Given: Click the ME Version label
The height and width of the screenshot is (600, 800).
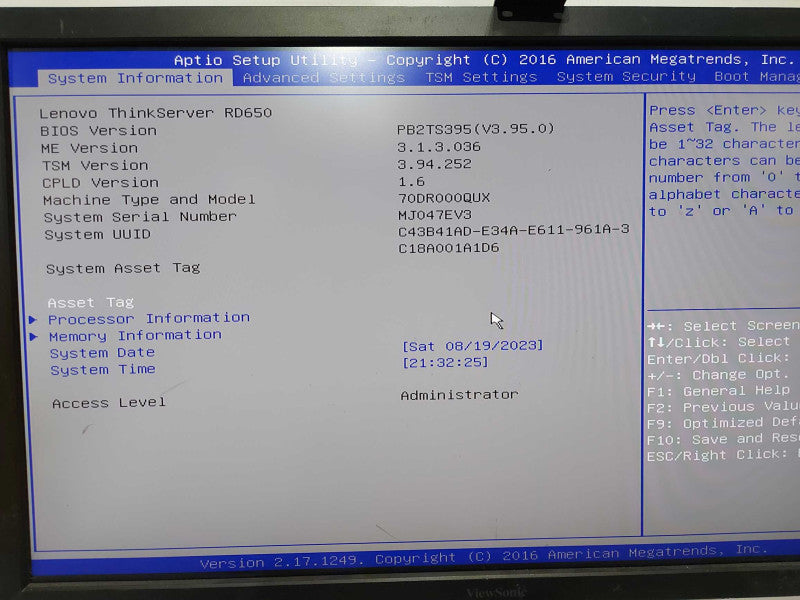Looking at the screenshot, I should click(89, 148).
